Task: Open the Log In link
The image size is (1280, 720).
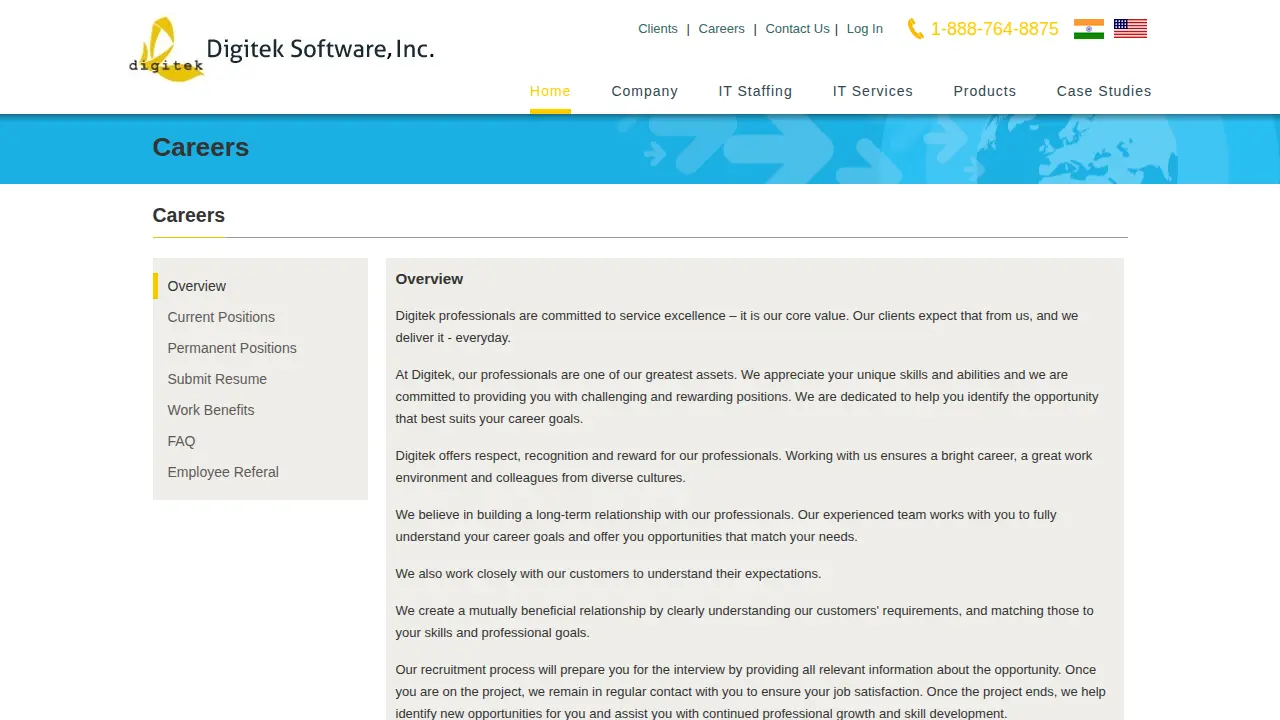Action: (x=865, y=29)
